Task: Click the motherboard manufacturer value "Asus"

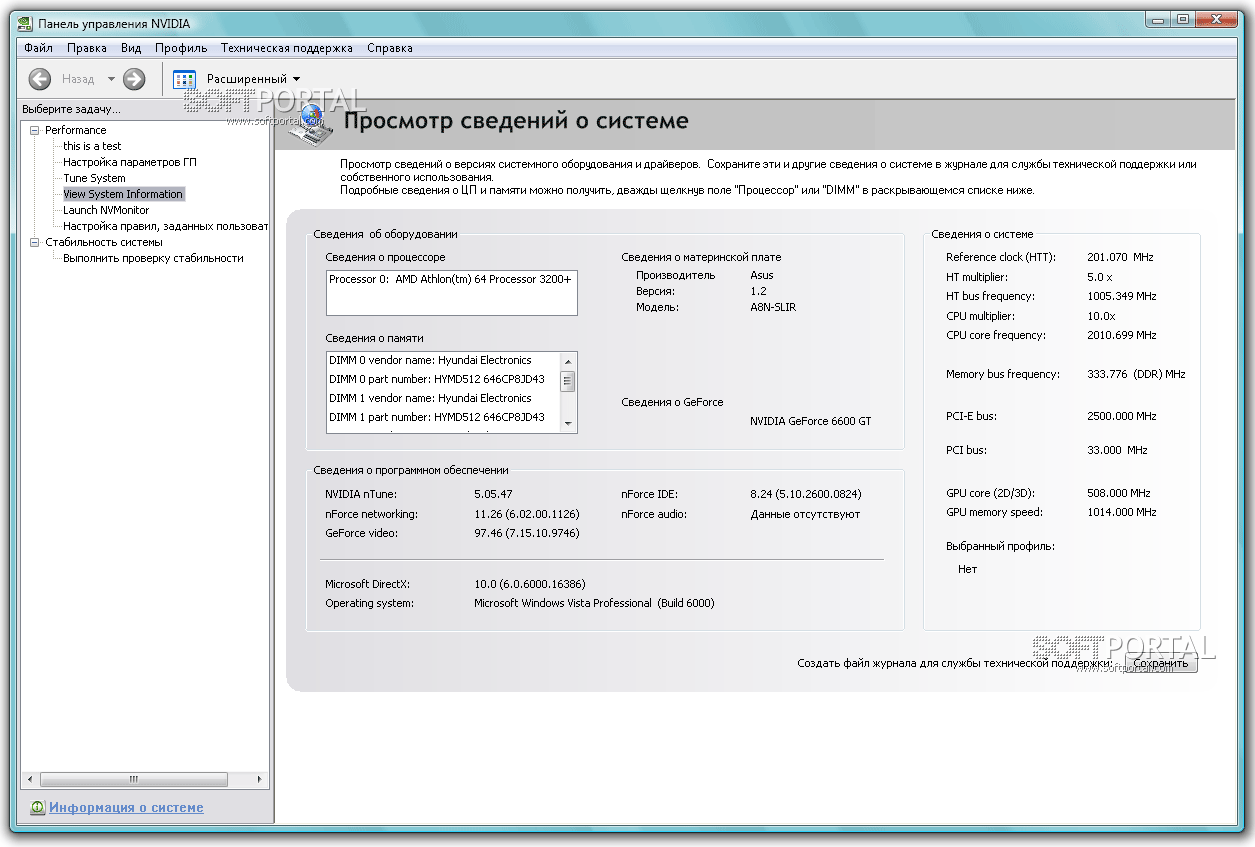Action: [762, 275]
